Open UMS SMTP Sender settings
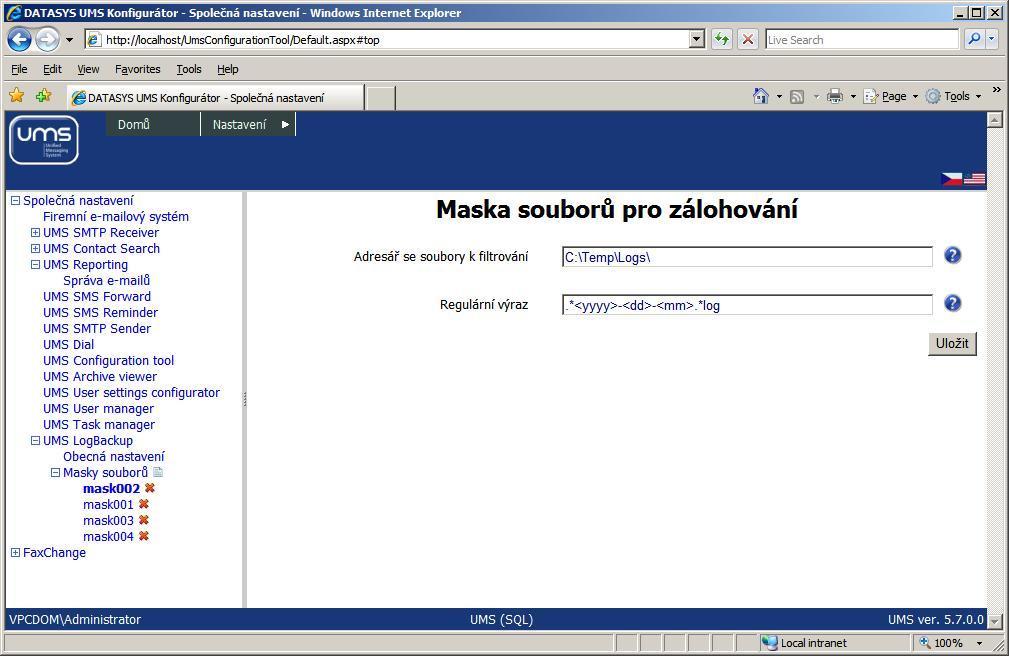 97,328
